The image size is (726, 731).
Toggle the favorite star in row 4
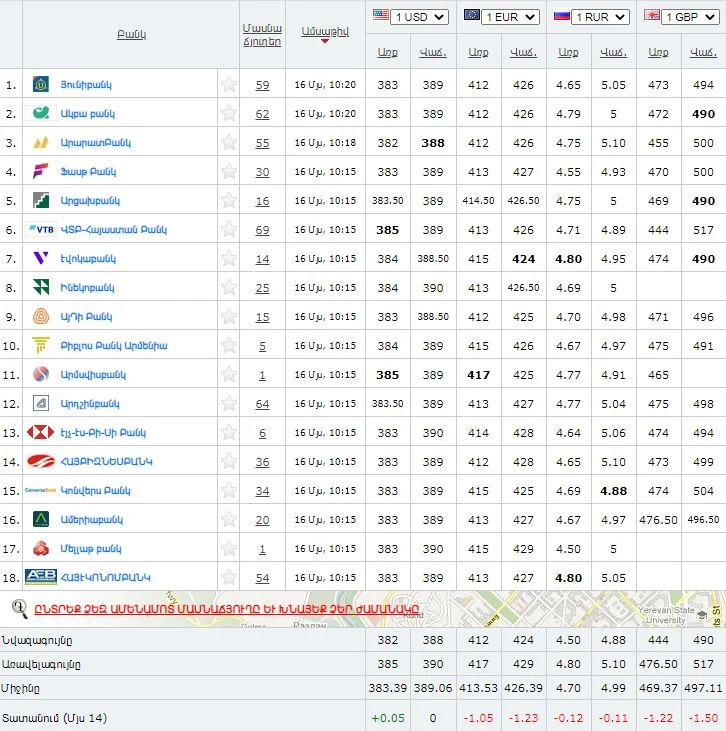tap(228, 171)
